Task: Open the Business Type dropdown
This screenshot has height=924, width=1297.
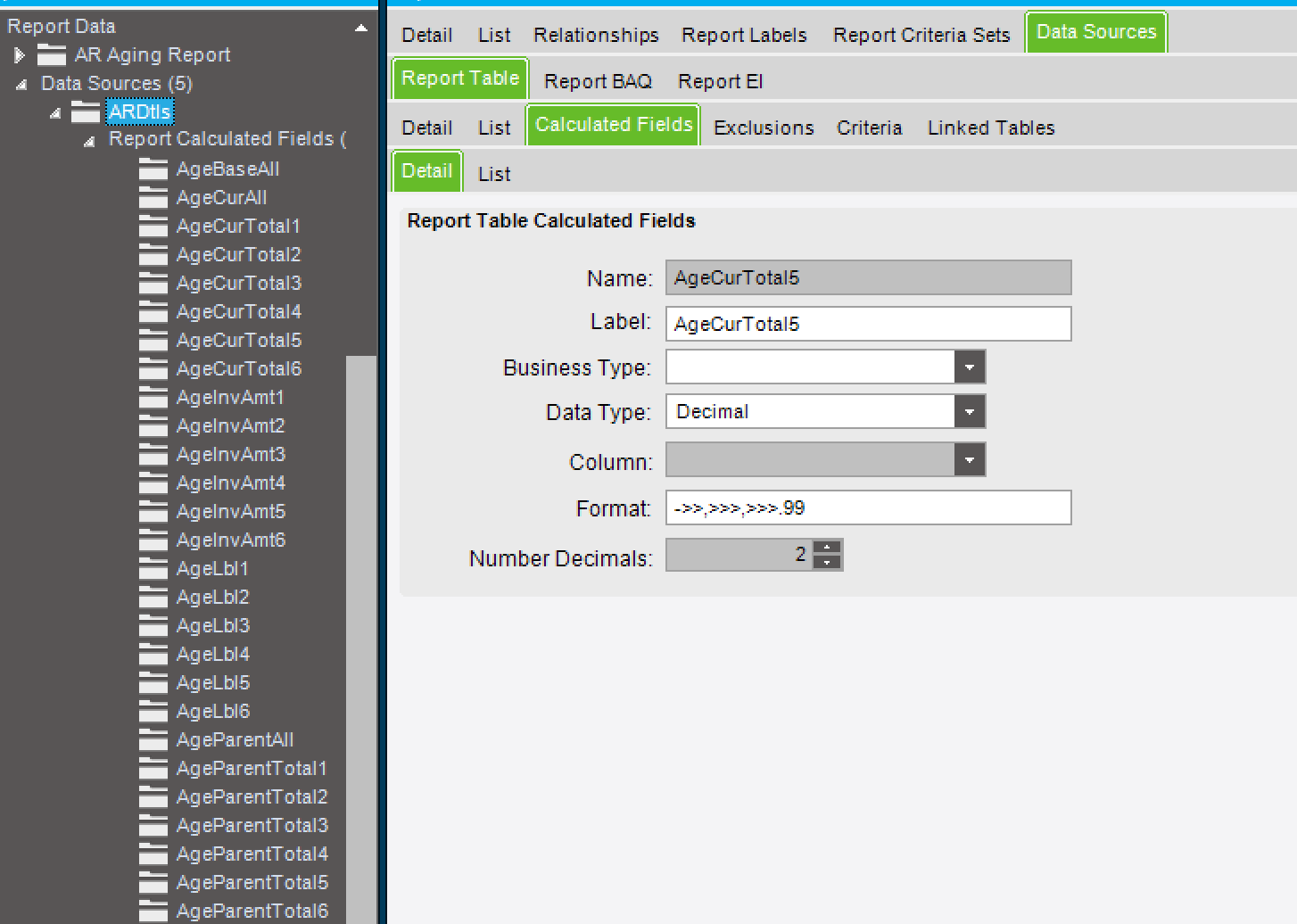Action: (969, 367)
